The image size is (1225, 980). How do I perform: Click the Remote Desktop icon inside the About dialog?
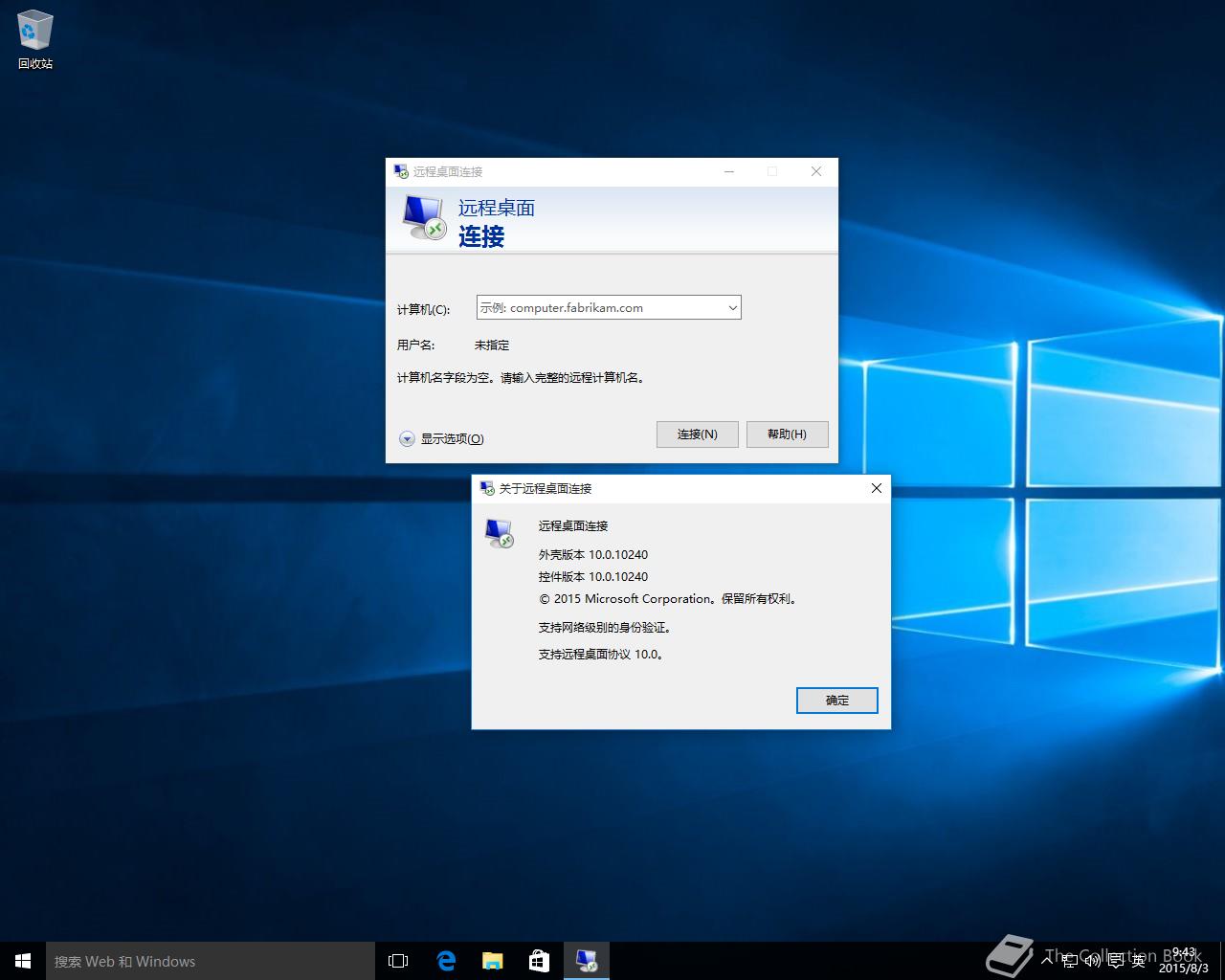coord(500,533)
